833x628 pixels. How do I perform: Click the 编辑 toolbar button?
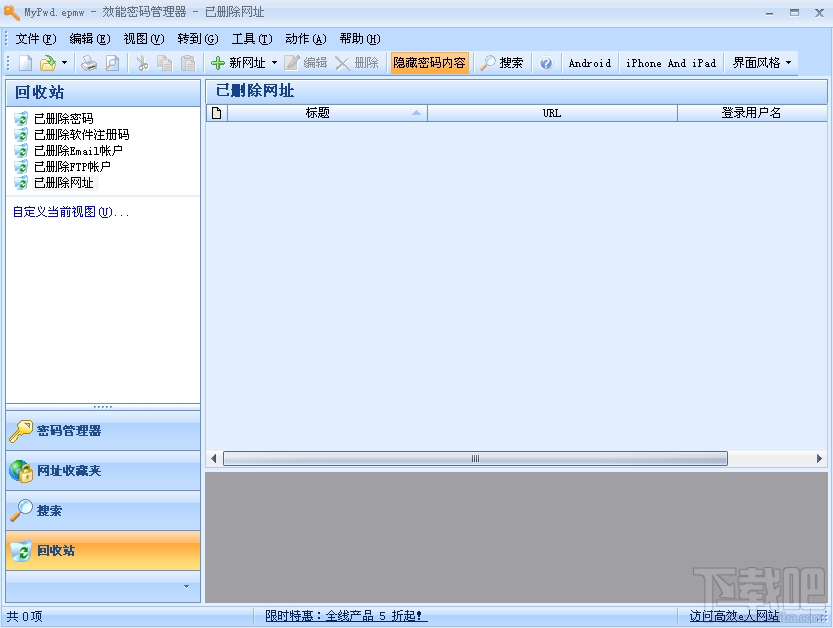coord(305,63)
